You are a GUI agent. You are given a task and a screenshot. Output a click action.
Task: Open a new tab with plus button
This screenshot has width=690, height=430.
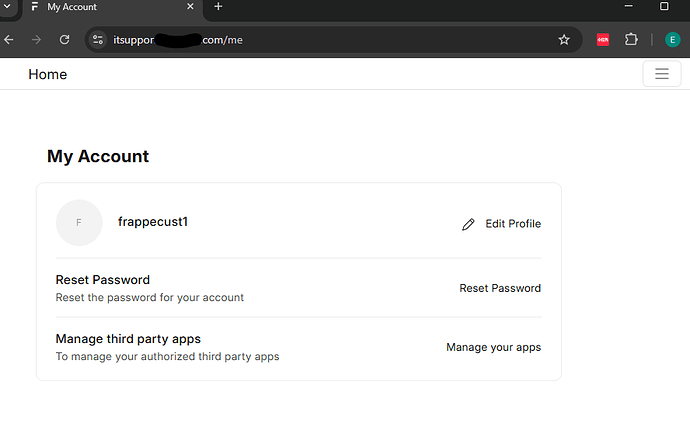[x=218, y=7]
